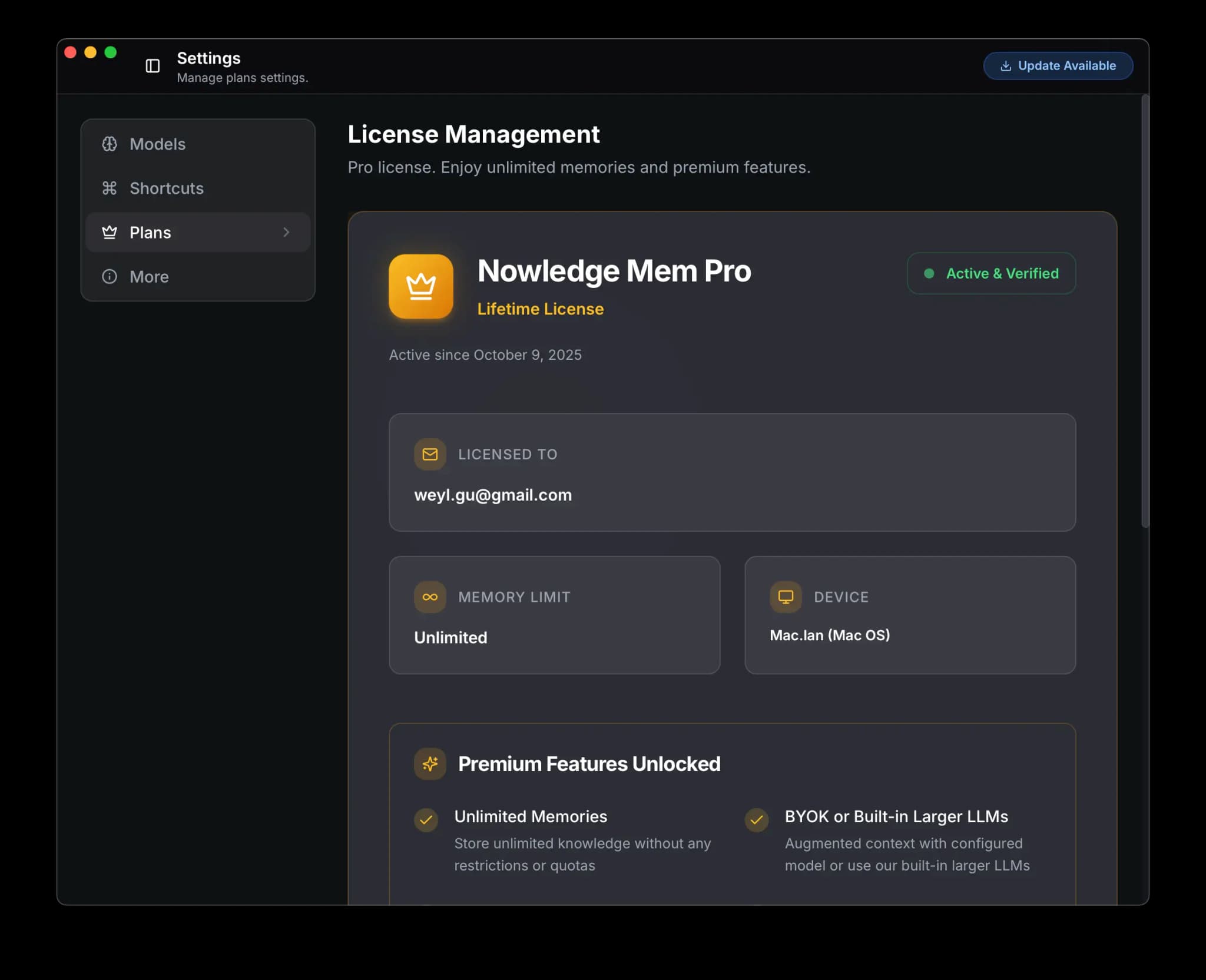The image size is (1206, 980).
Task: Click the sparkle Premium Features icon
Action: (x=430, y=764)
